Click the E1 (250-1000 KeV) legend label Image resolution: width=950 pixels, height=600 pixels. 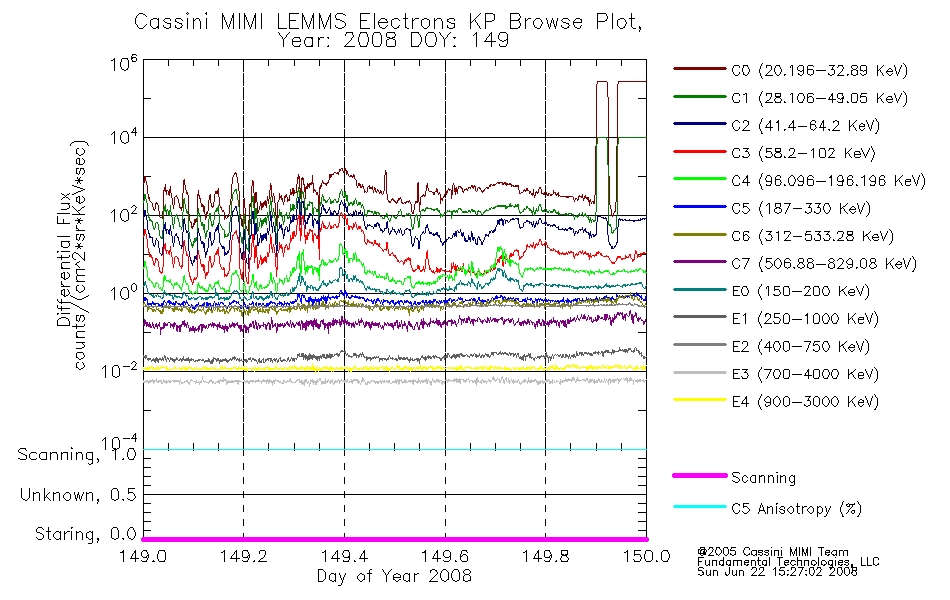(x=805, y=319)
